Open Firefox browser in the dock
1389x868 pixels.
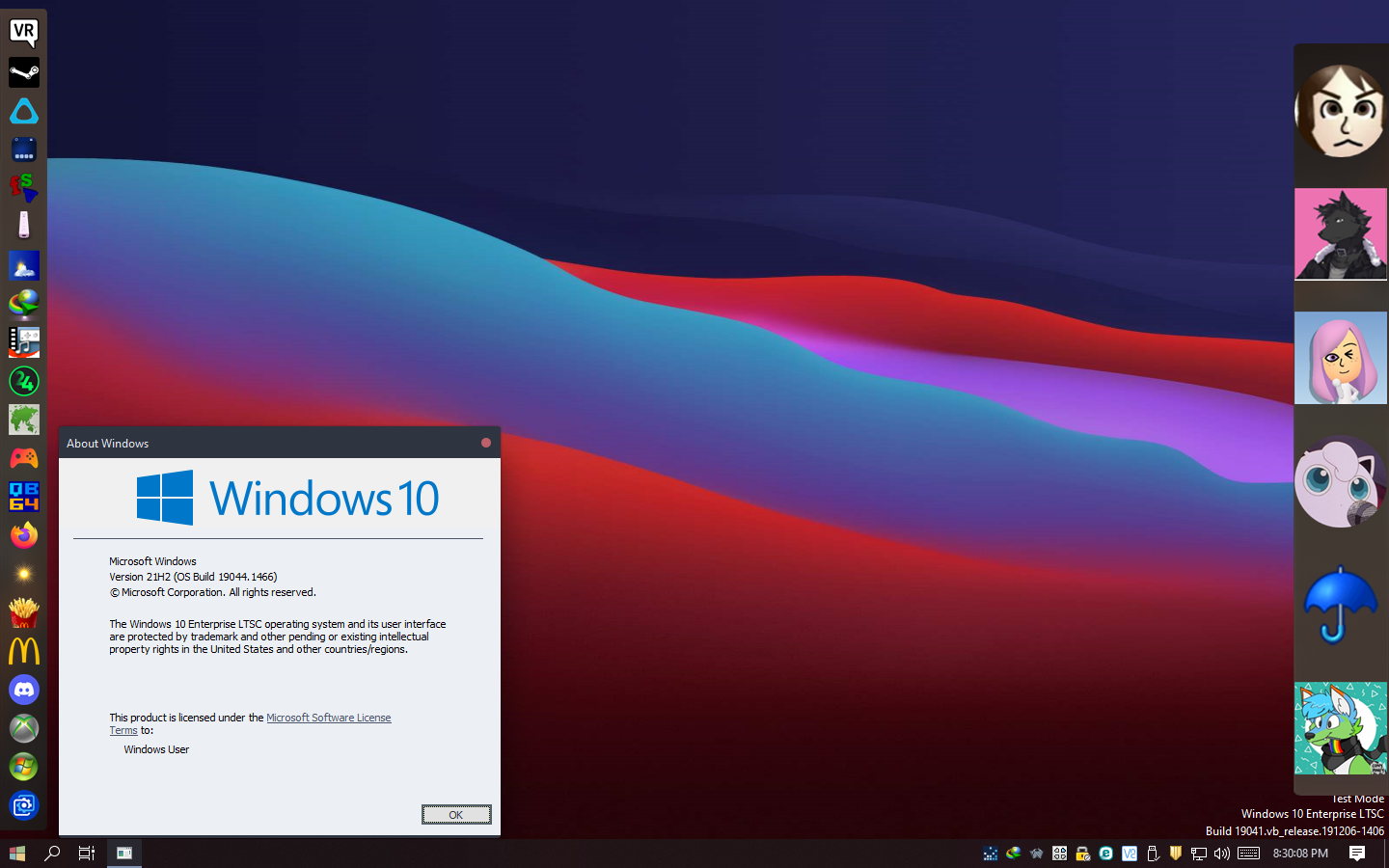click(x=24, y=535)
